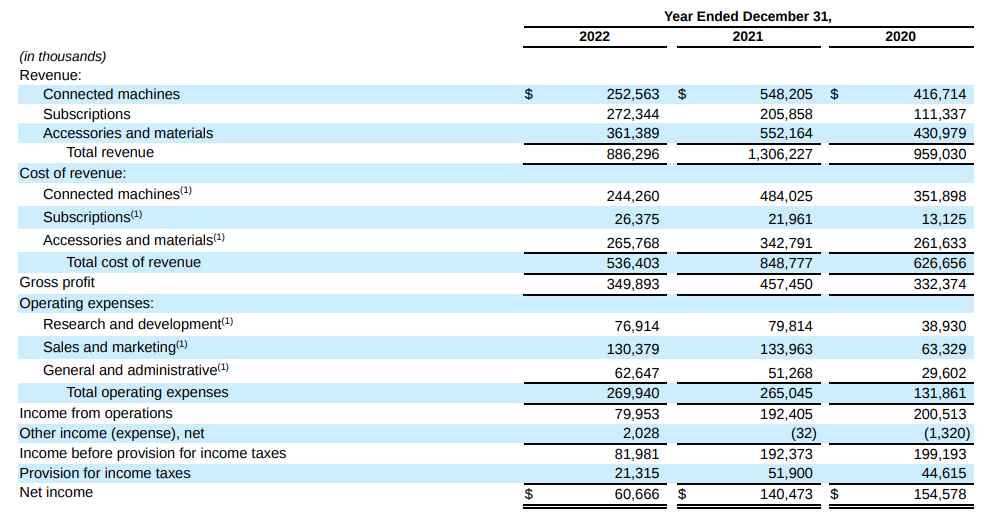Click the 'Sales and marketing' row label
Image resolution: width=988 pixels, height=518 pixels.
115,347
